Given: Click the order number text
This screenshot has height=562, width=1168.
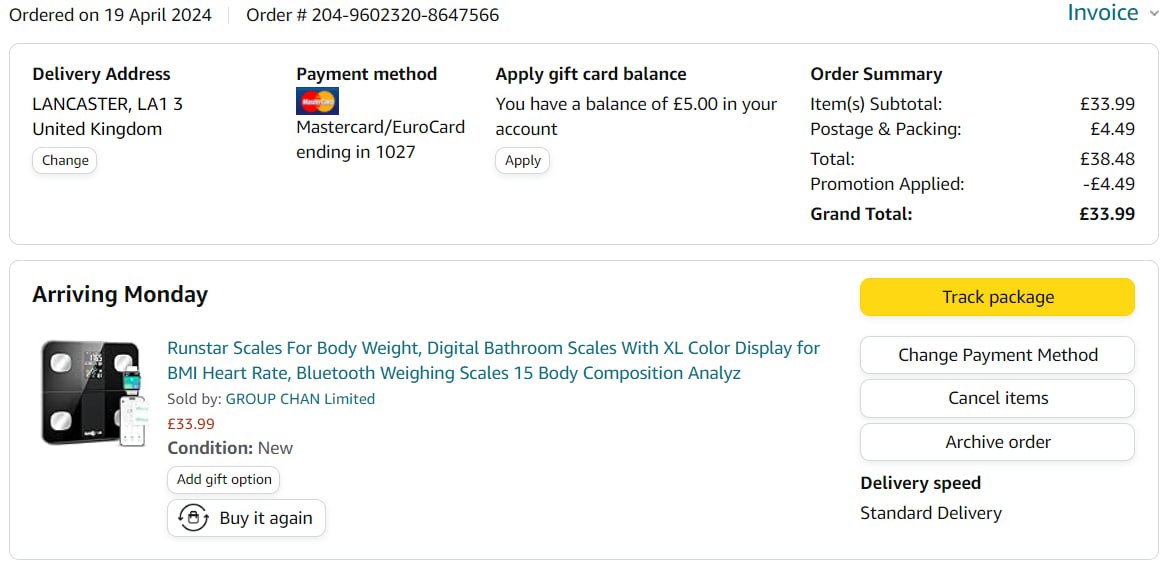Looking at the screenshot, I should click(373, 15).
